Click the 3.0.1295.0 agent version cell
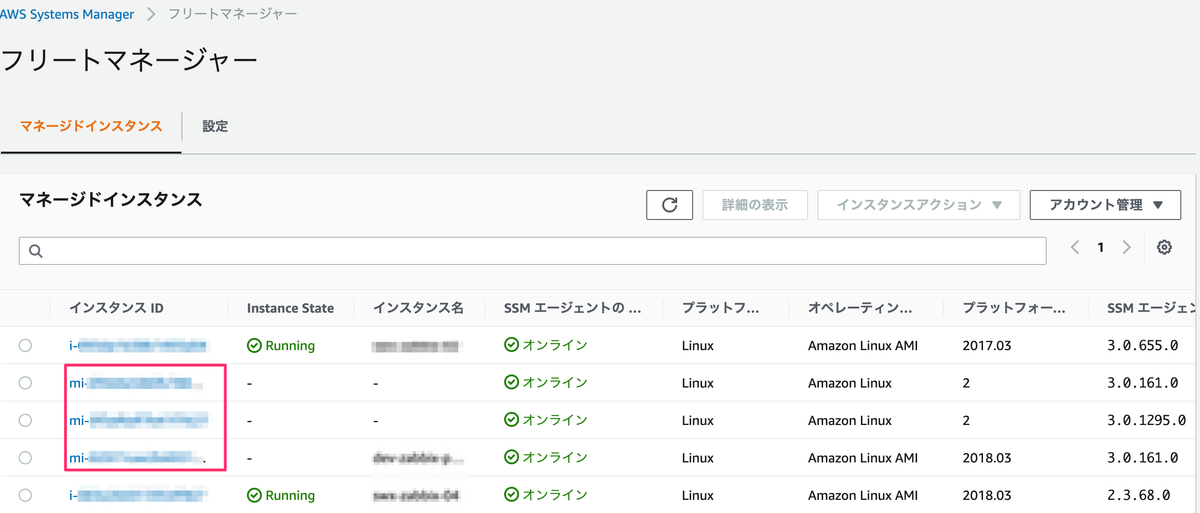The width and height of the screenshot is (1200, 513). click(1147, 420)
